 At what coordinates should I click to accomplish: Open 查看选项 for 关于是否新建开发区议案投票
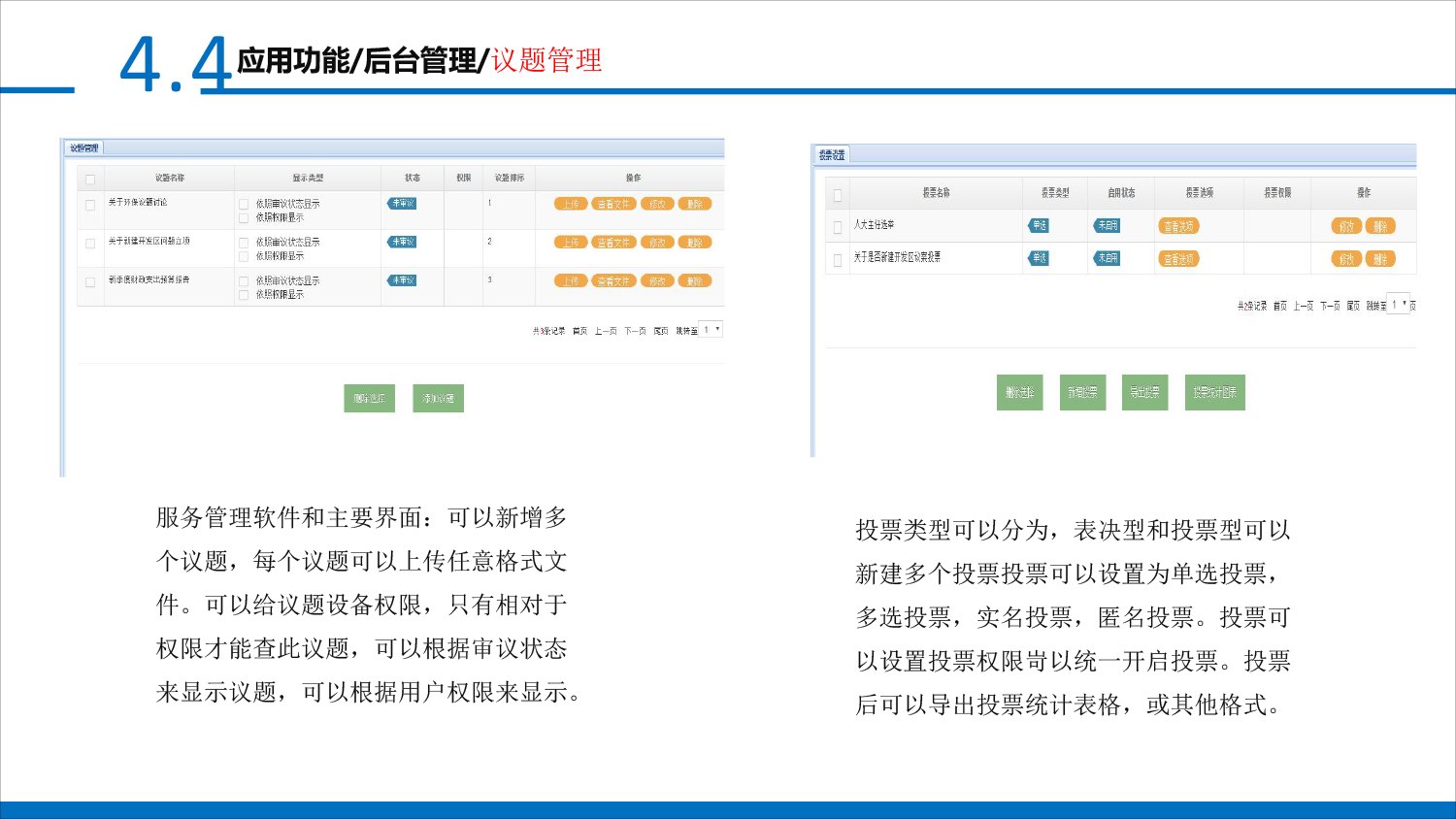click(x=1179, y=259)
